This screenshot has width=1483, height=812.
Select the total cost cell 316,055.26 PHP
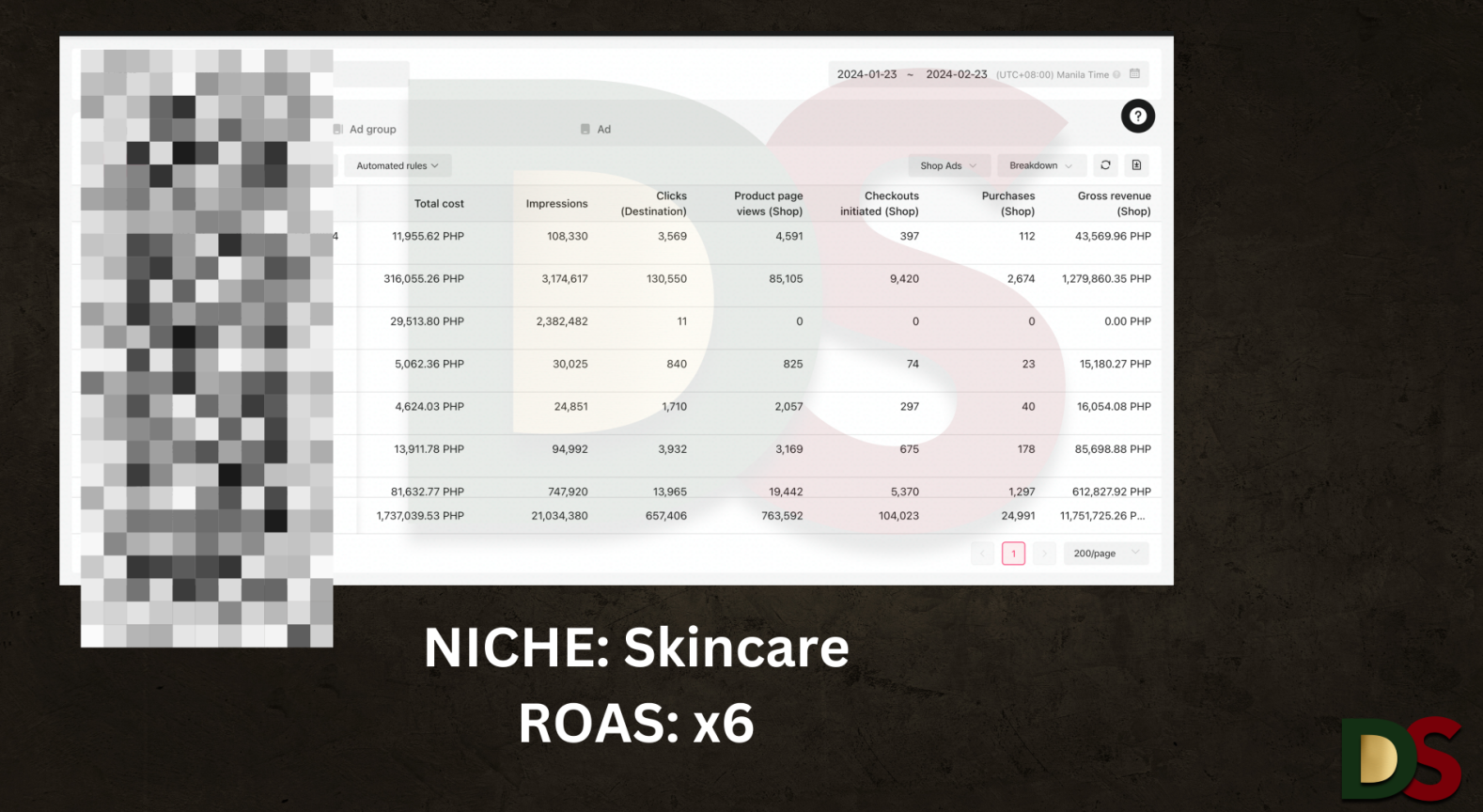(424, 278)
